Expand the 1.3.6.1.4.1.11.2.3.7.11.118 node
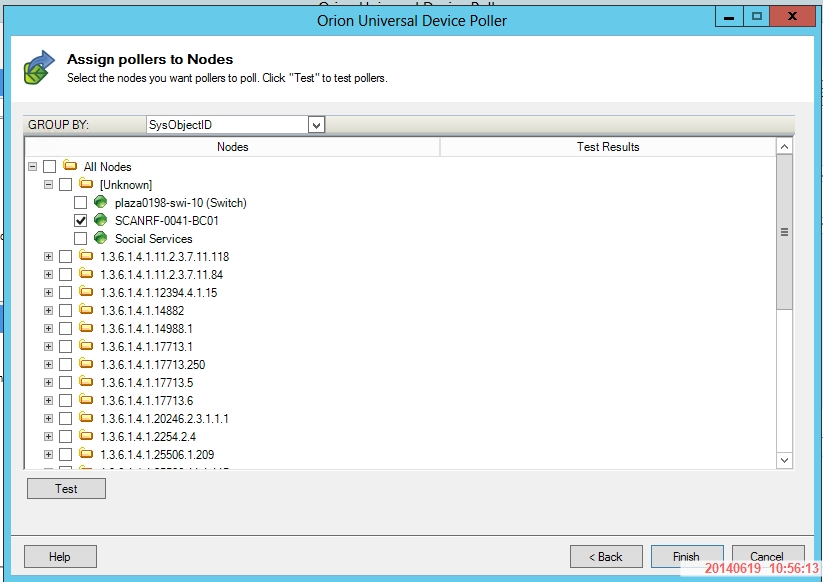Image resolution: width=823 pixels, height=582 pixels. pos(48,257)
